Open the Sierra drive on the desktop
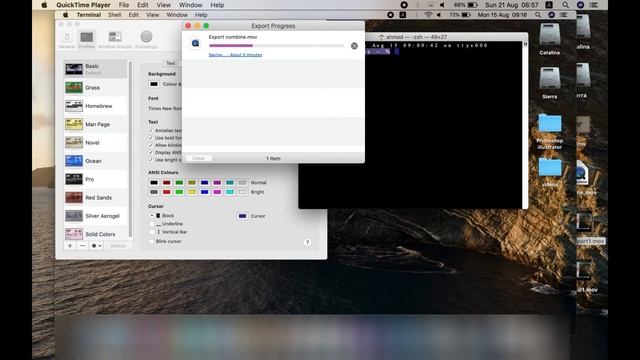Screen dimensions: 640x360 (x=549, y=83)
